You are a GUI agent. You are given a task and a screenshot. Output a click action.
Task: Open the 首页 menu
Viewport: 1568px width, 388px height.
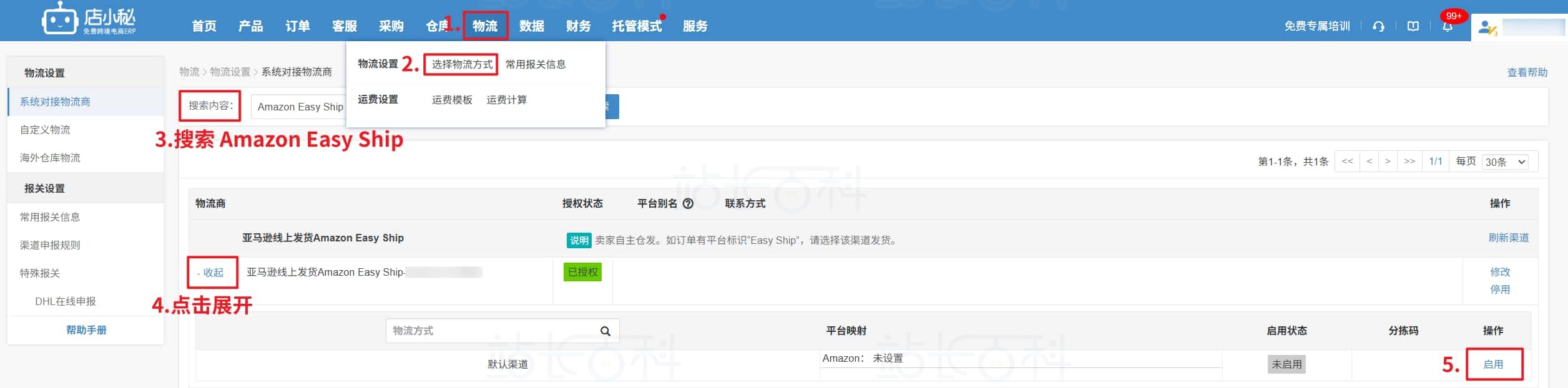[204, 26]
